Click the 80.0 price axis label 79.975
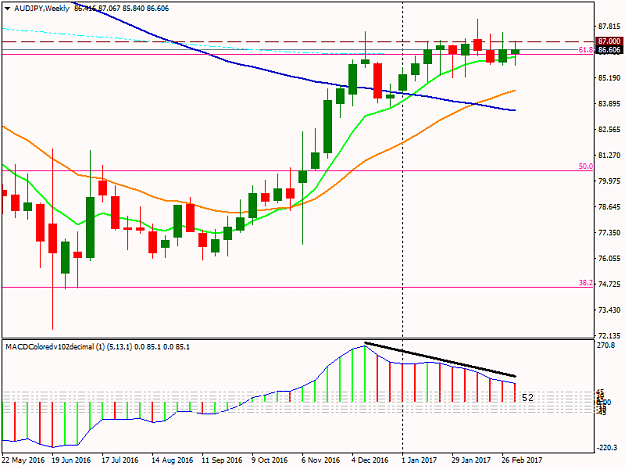Viewport: 625px width, 469px height. coord(609,181)
